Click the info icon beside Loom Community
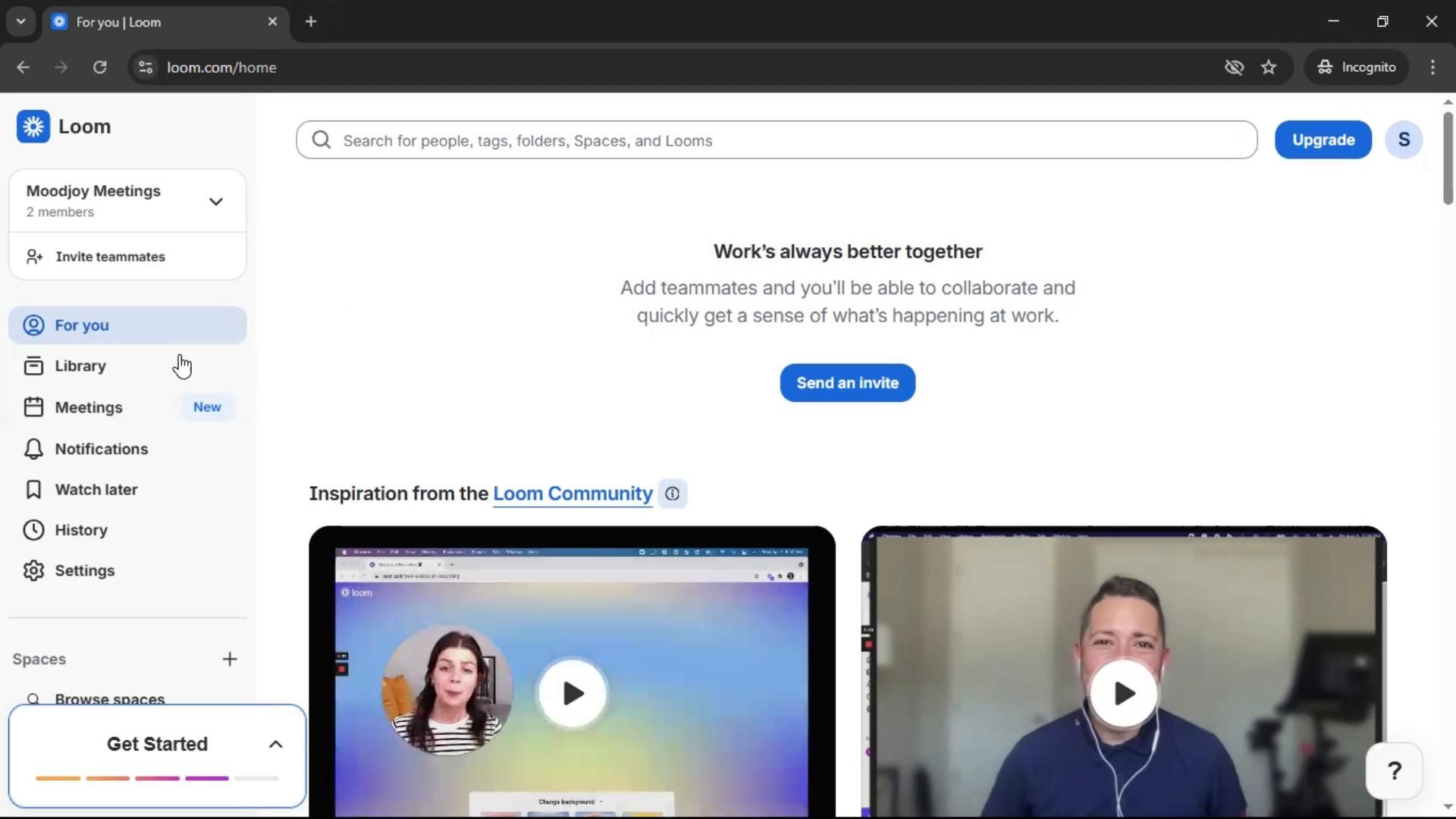 click(672, 494)
